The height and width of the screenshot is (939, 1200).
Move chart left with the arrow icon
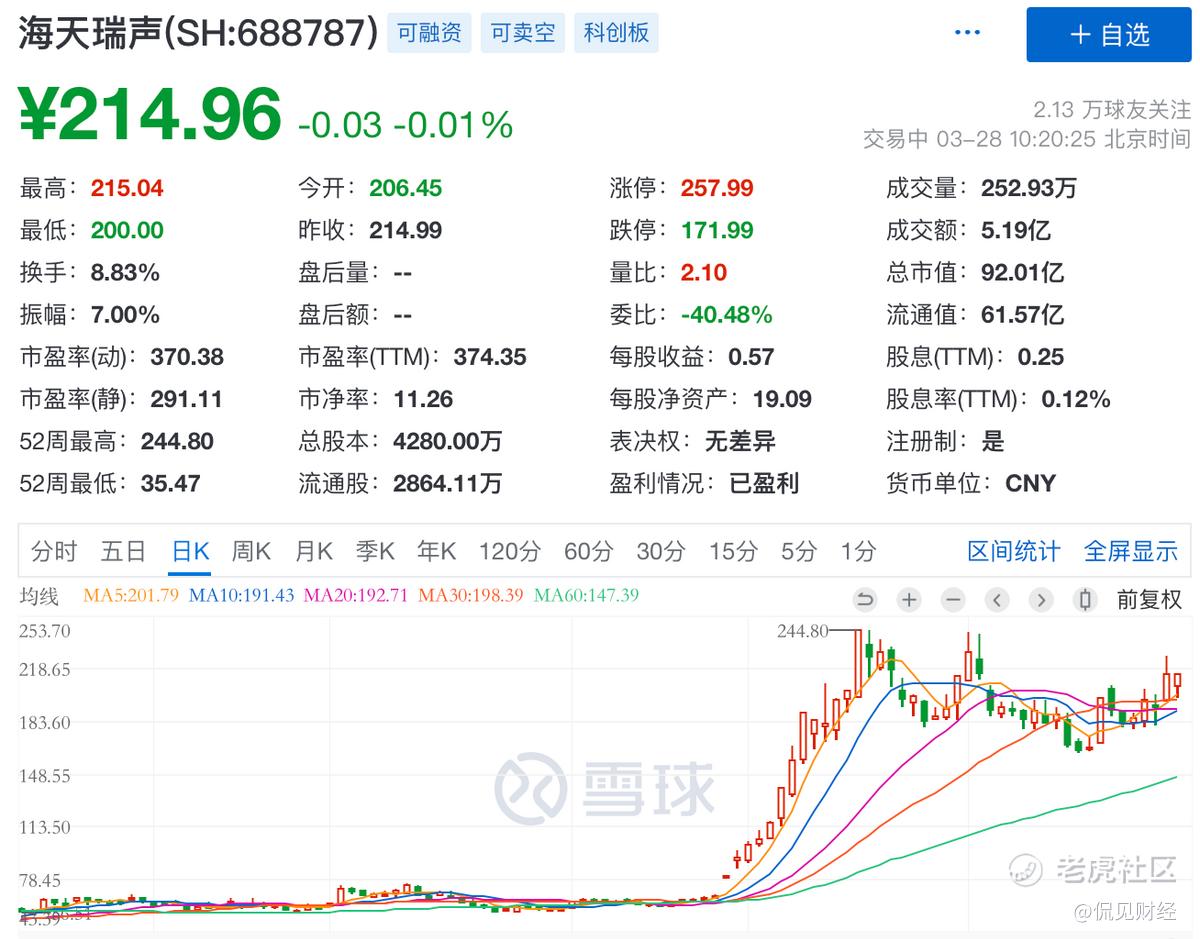pos(997,600)
